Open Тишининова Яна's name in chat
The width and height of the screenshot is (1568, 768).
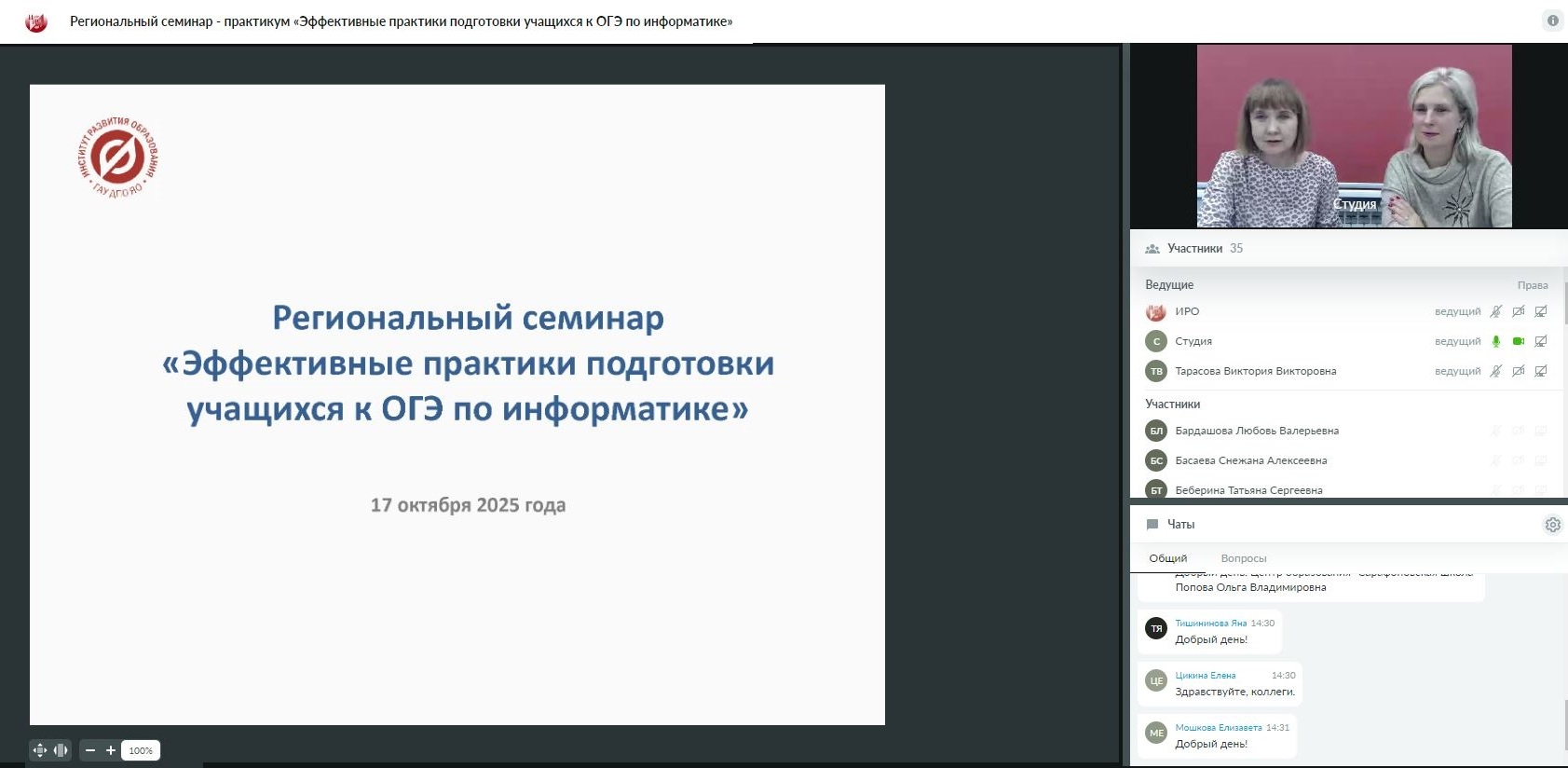(1210, 624)
